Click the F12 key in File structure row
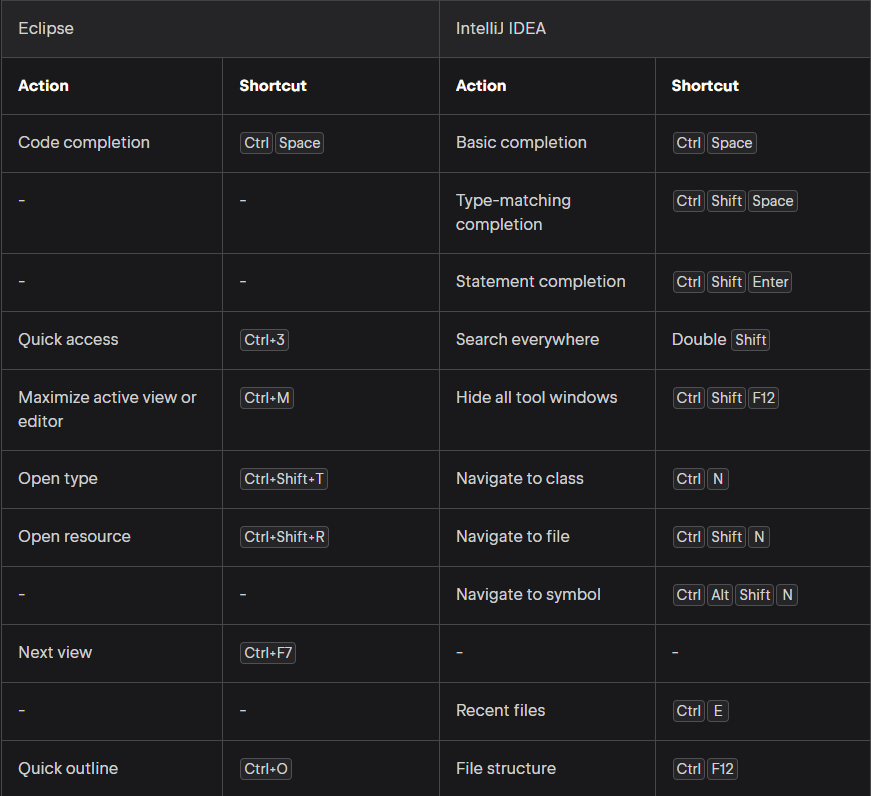Screen dimensions: 871x796 pos(722,769)
